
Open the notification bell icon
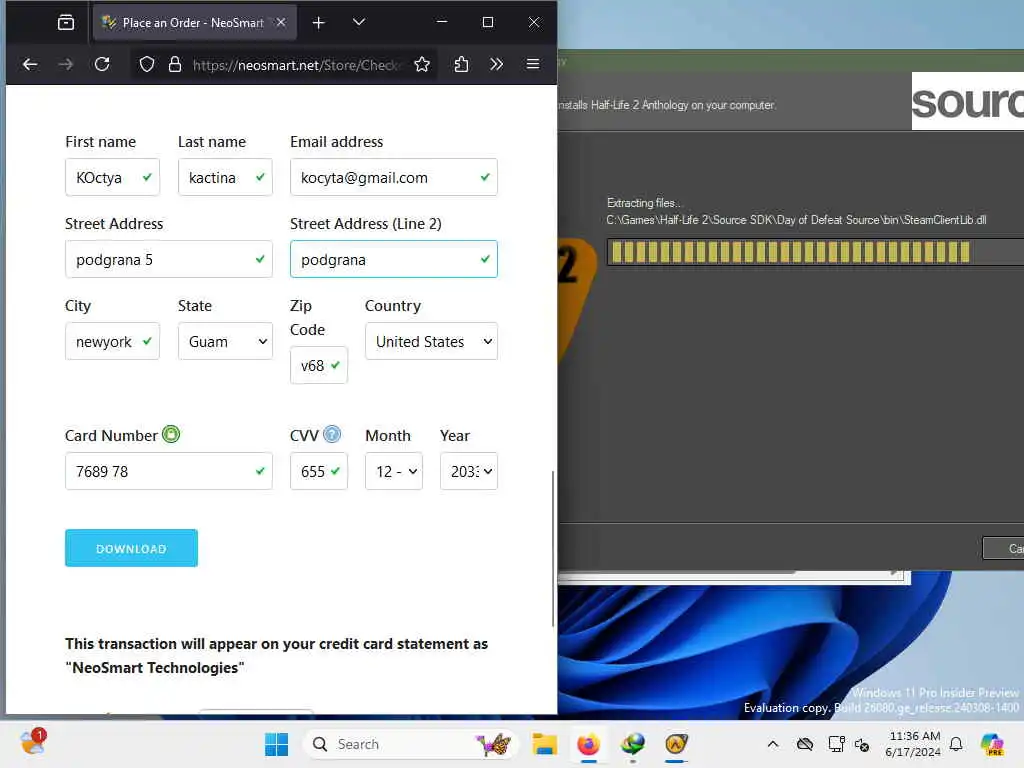pyautogui.click(x=956, y=744)
